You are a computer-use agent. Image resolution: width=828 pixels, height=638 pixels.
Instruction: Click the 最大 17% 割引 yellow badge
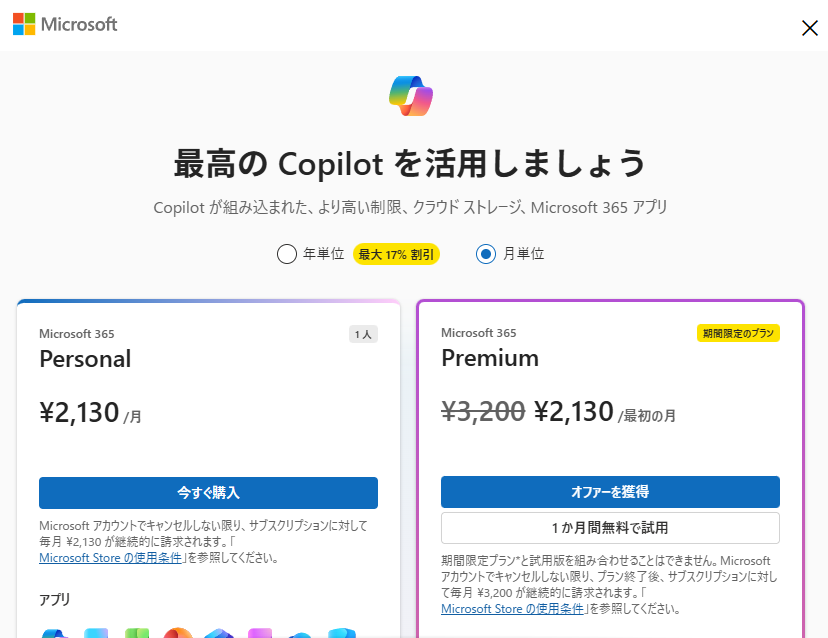tap(397, 253)
